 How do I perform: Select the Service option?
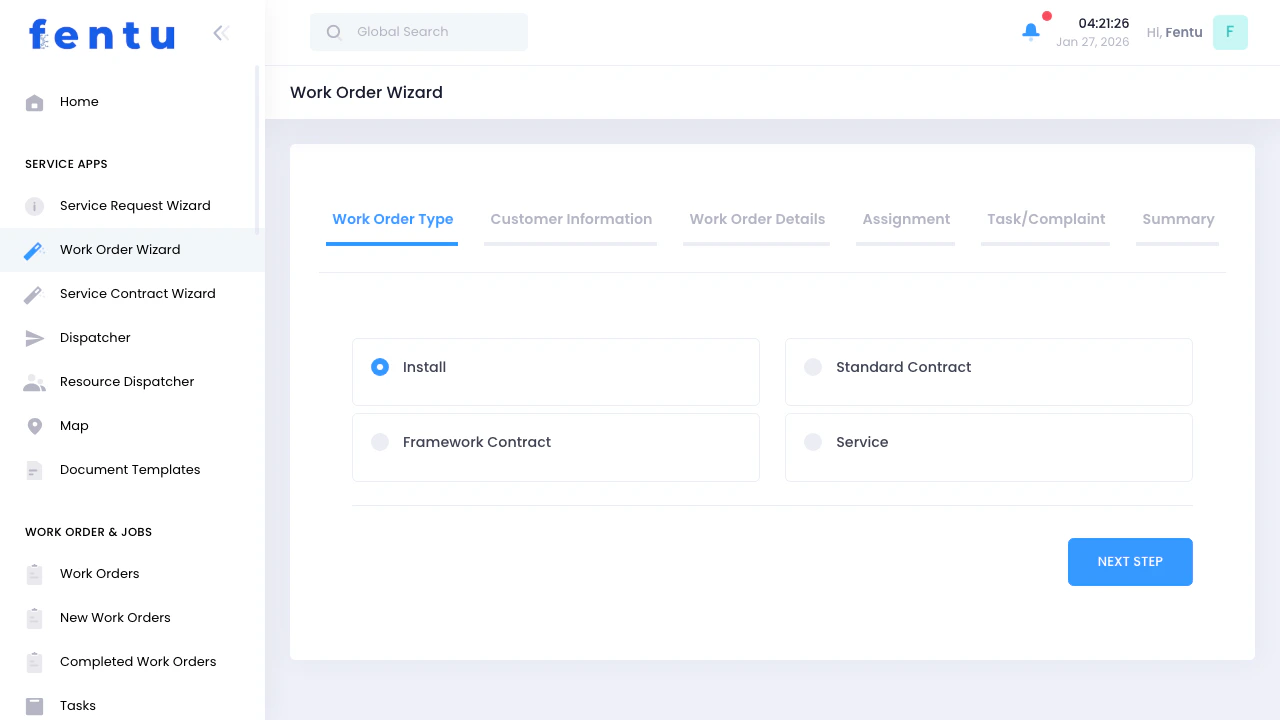813,441
